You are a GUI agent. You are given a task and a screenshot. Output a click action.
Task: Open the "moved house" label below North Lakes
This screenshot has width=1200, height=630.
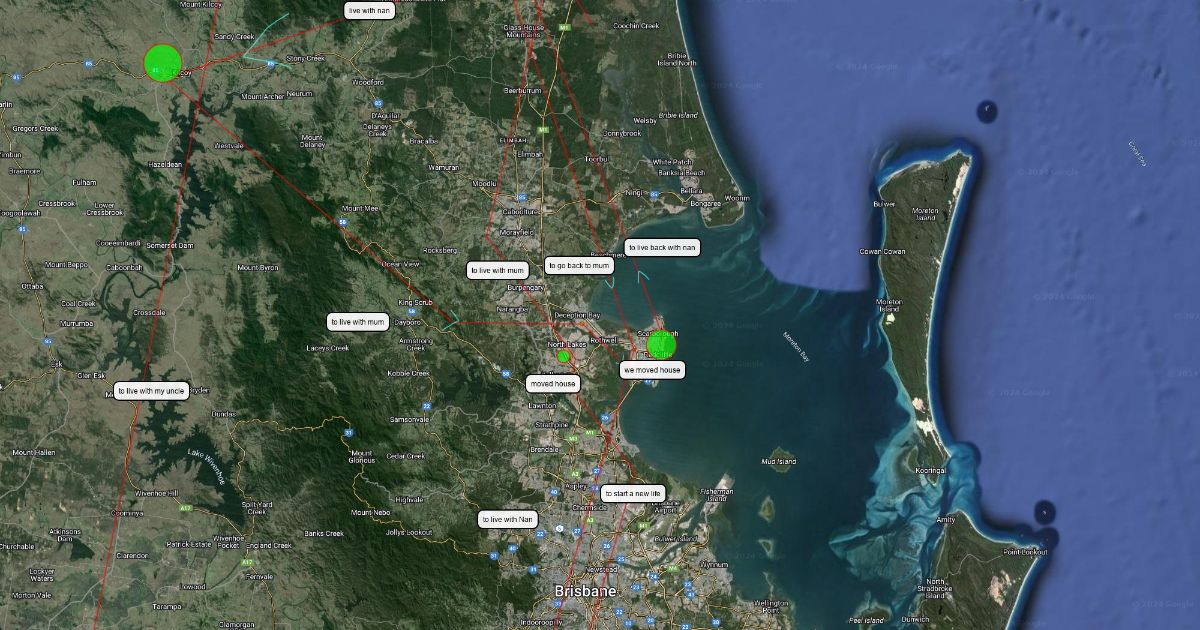point(553,384)
